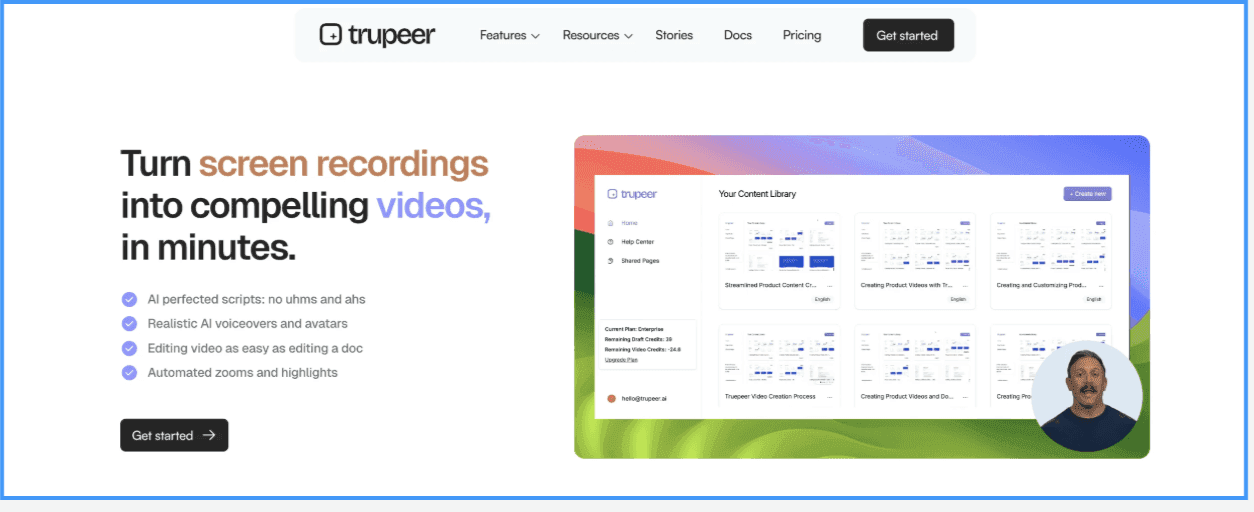Click English tag on Creating Product Videos with Tr...
Image resolution: width=1254 pixels, height=512 pixels.
(958, 299)
